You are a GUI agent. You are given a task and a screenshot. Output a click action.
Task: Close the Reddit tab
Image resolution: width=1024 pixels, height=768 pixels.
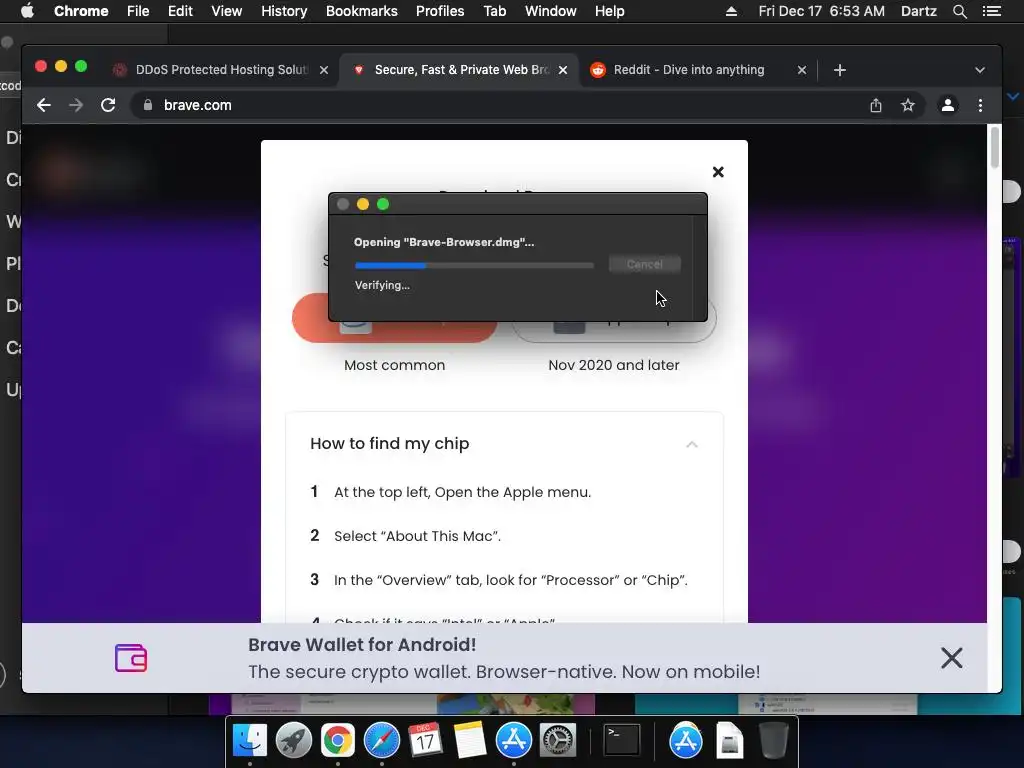802,70
